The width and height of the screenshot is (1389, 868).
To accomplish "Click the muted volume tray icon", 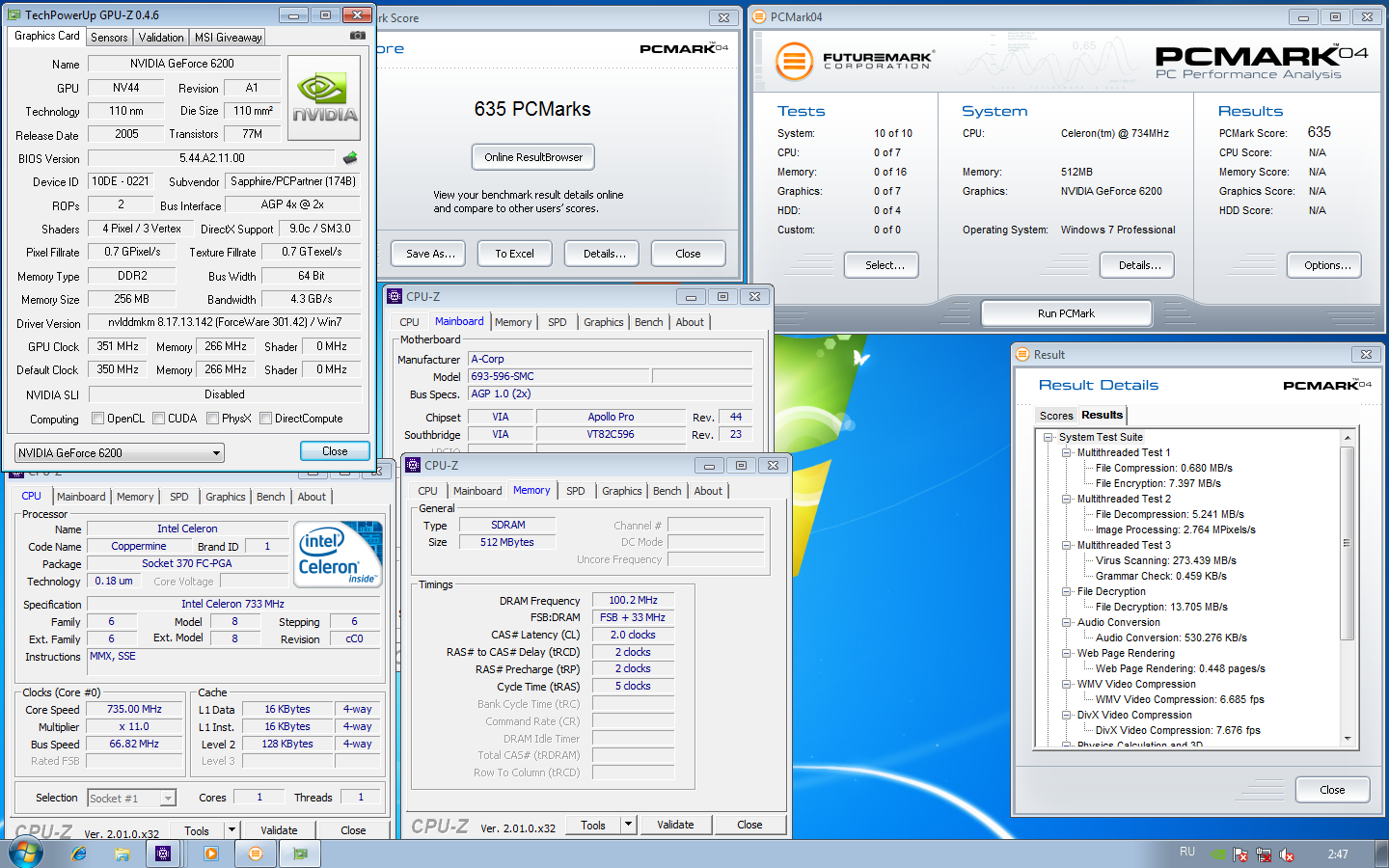I will 1286,854.
